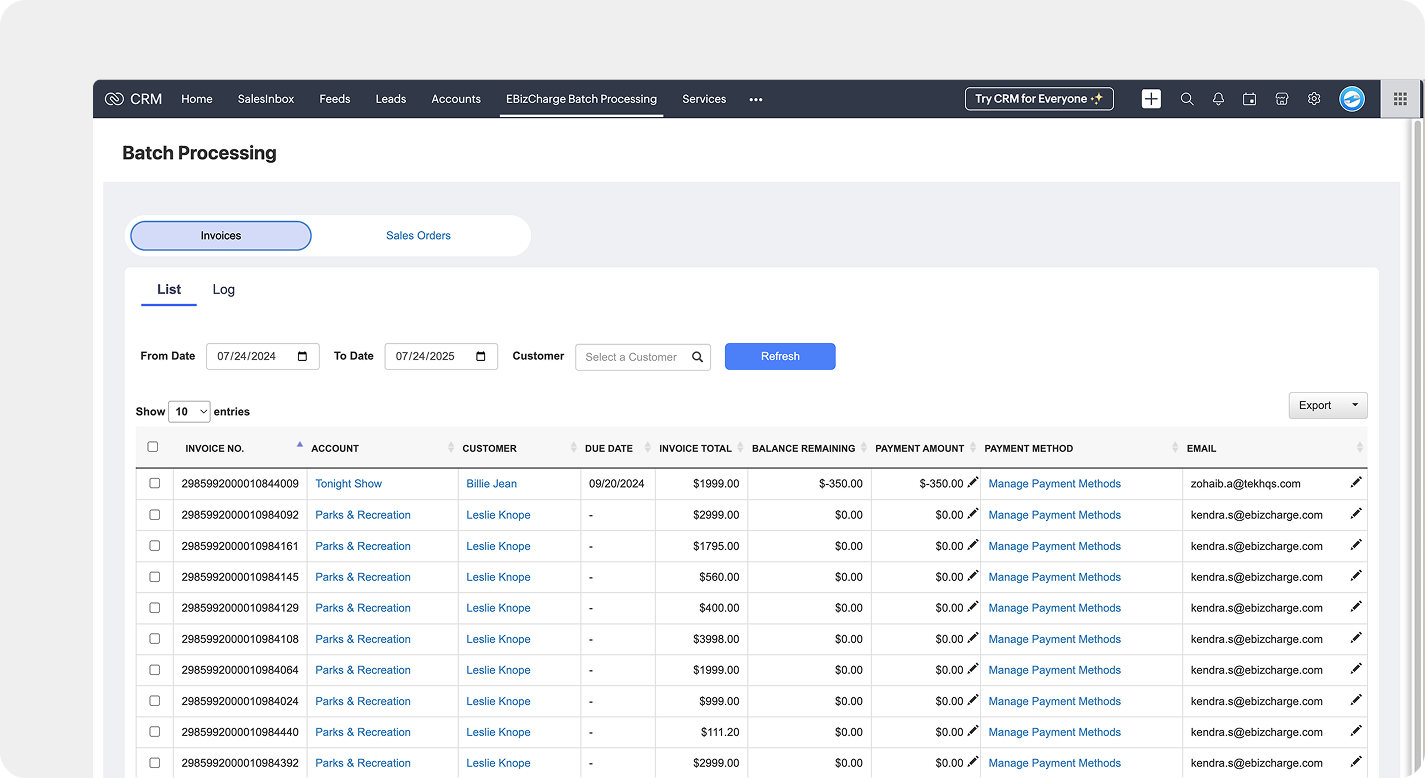
Task: Check the box for invoice 2985992000010844009
Action: [155, 483]
